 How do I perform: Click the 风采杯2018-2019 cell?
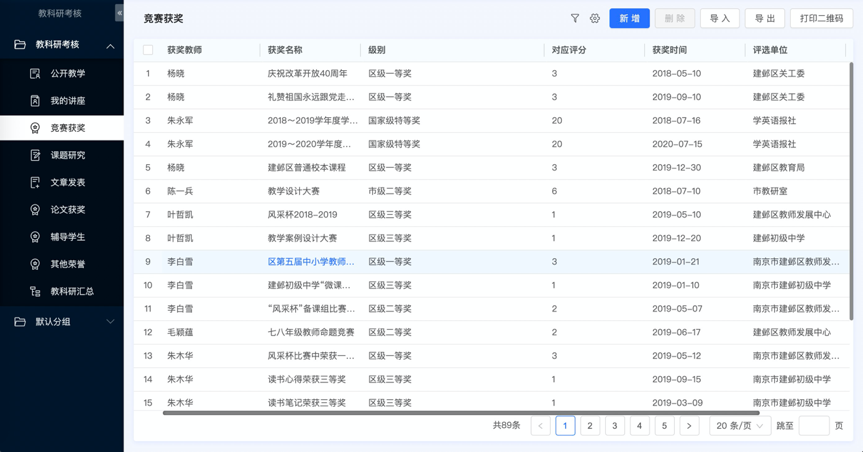click(302, 215)
